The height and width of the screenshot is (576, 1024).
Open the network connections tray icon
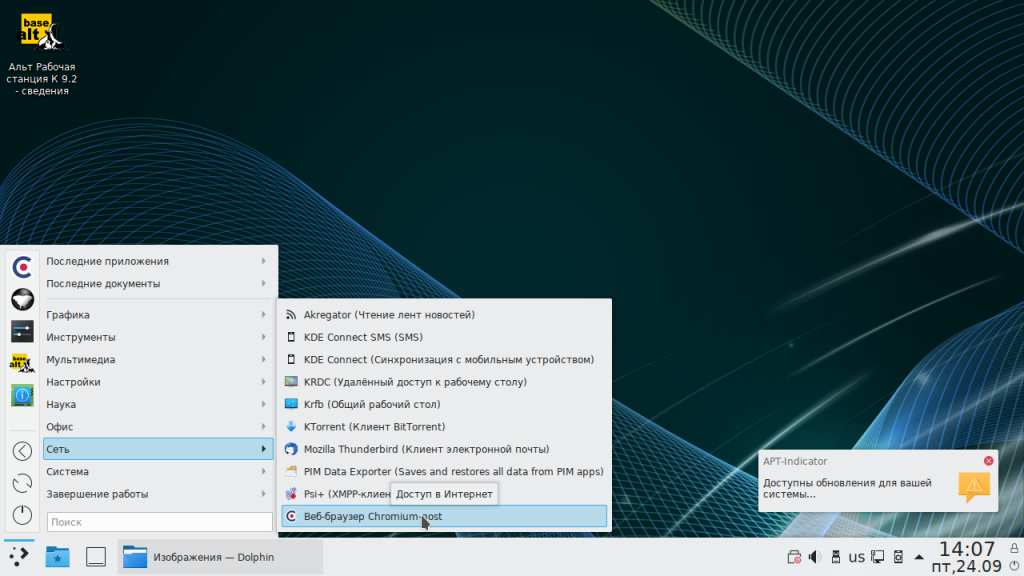[877, 557]
